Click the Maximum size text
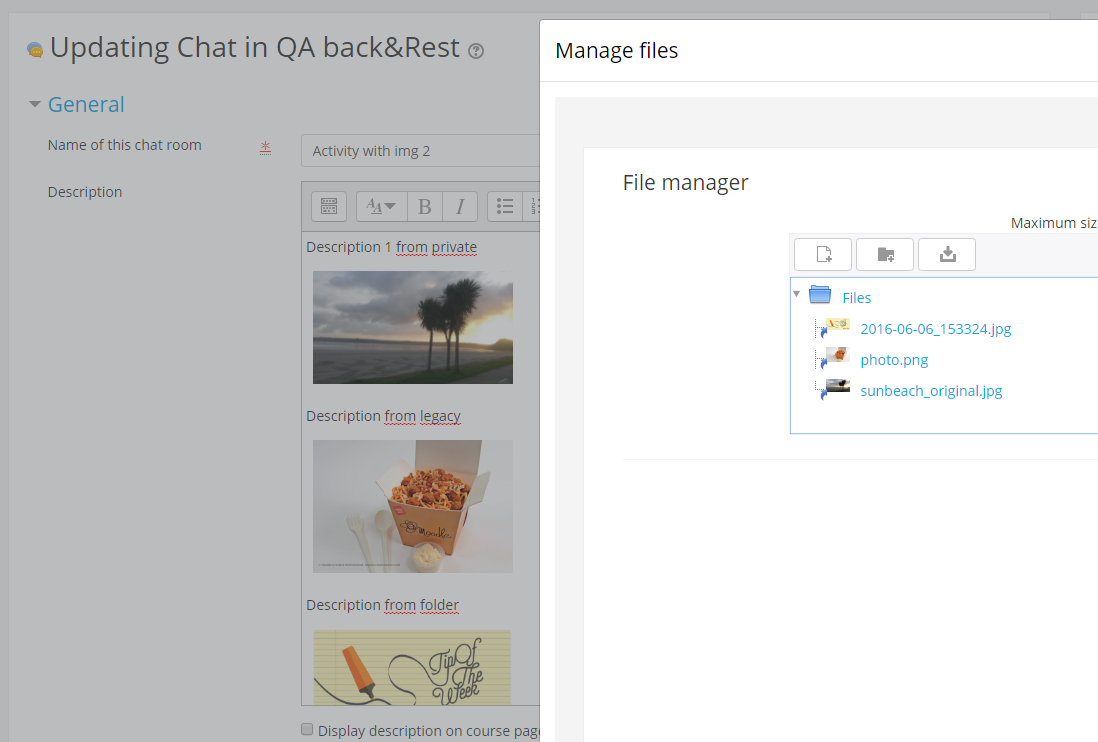1098x742 pixels. click(x=1054, y=223)
